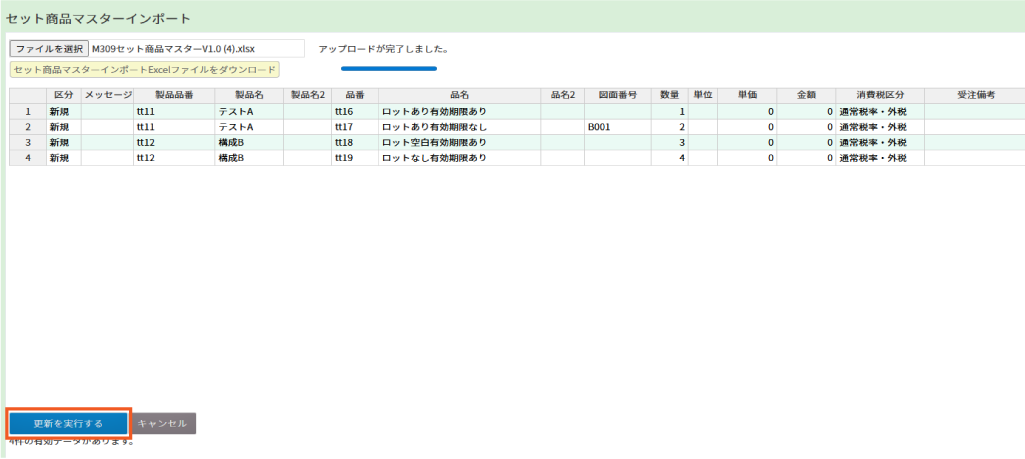Click the tt16 品番 cell
This screenshot has height=459, width=1025.
pyautogui.click(x=354, y=111)
